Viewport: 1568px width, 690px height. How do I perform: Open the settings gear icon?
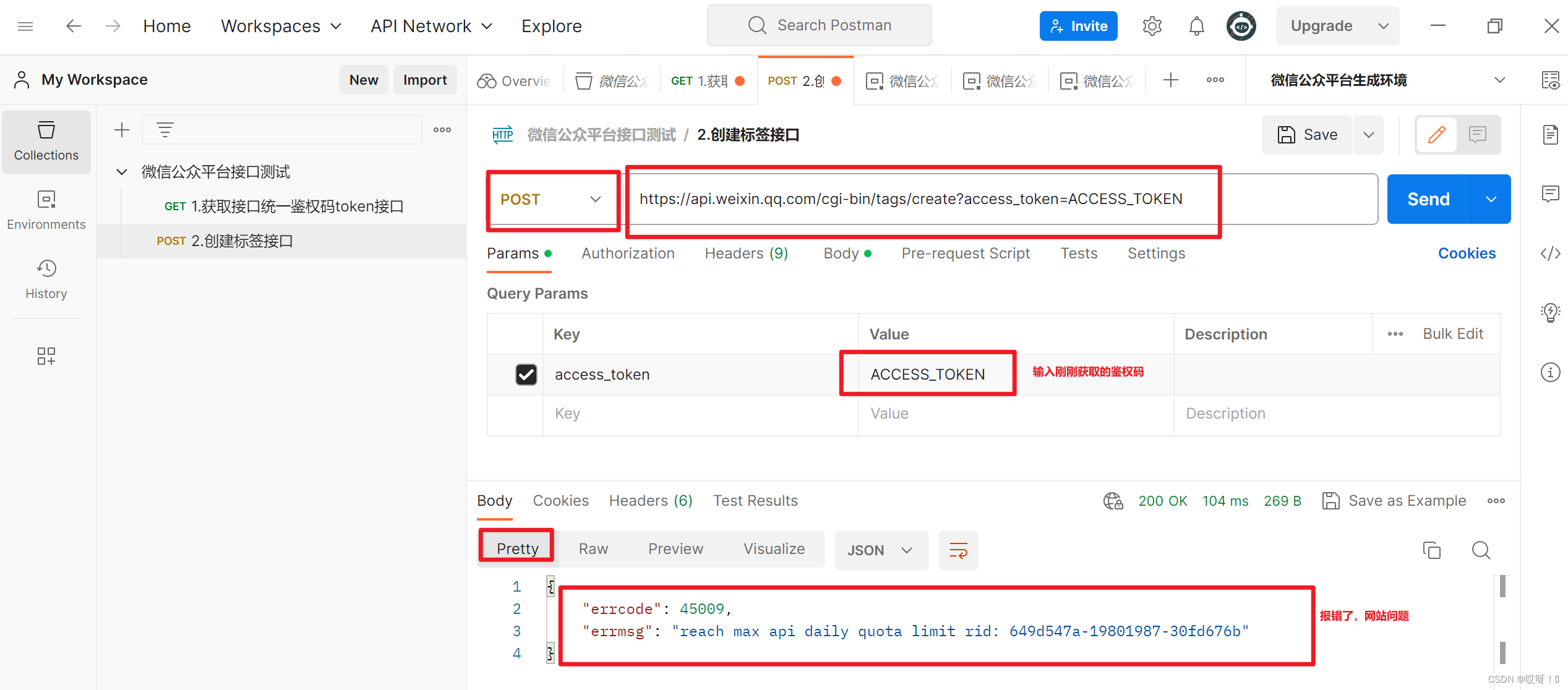click(x=1152, y=26)
